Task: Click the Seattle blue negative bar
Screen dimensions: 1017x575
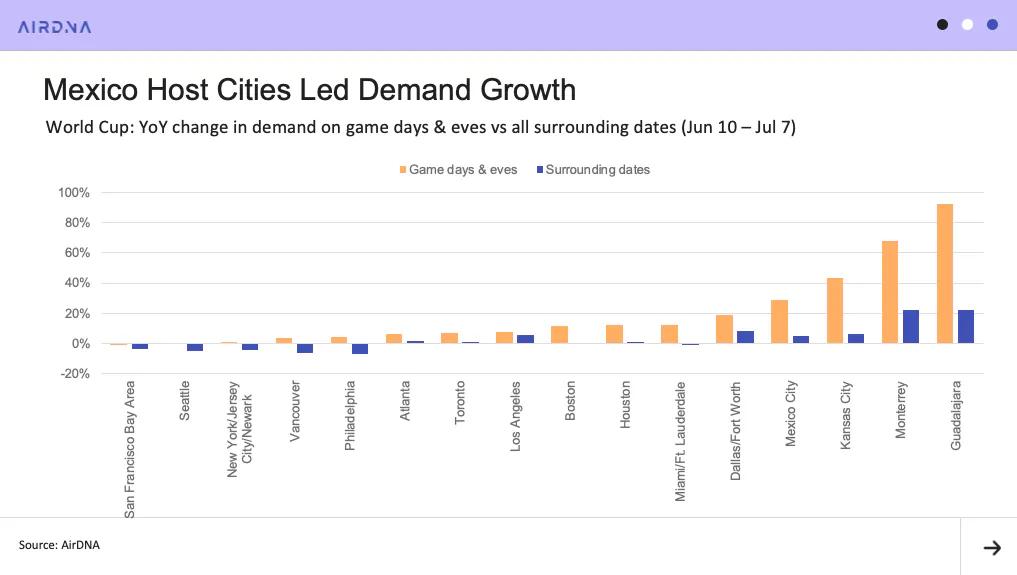Action: coord(195,347)
